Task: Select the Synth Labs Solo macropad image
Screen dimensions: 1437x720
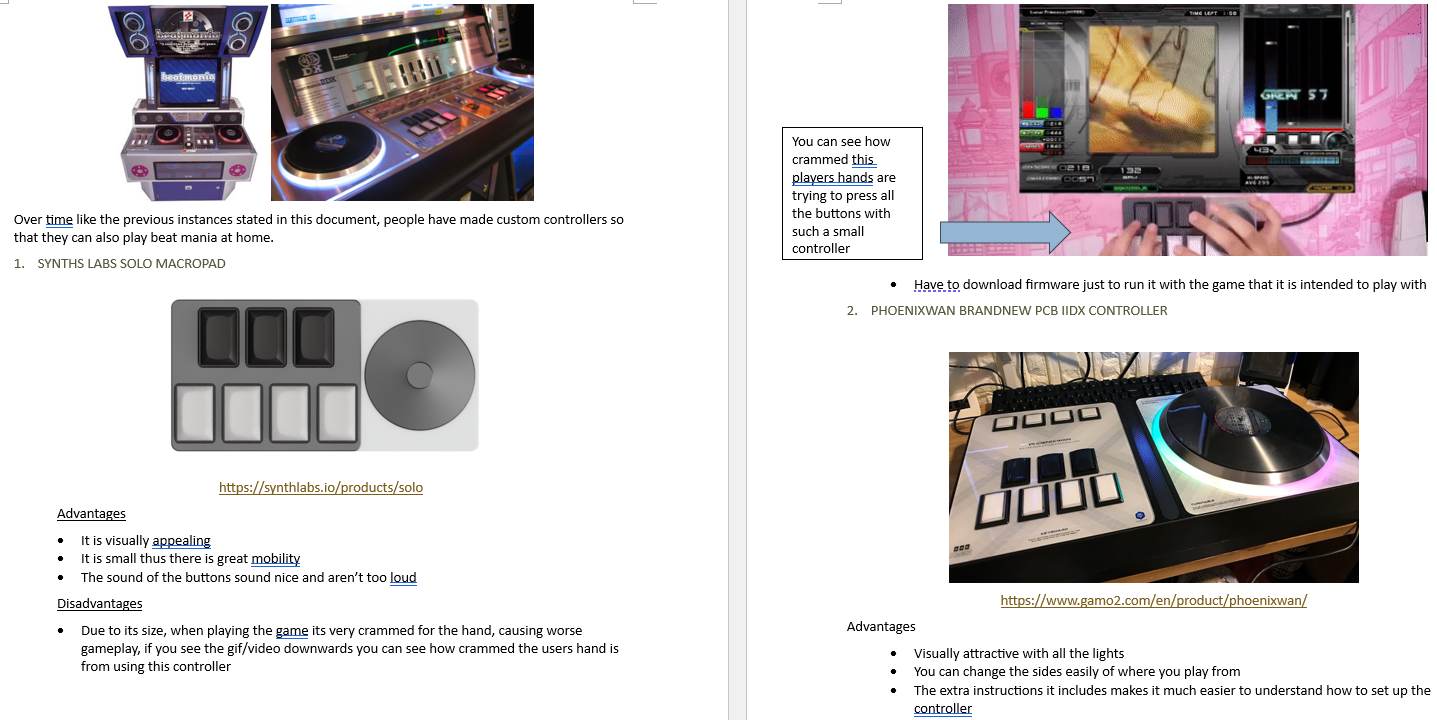Action: tap(324, 375)
